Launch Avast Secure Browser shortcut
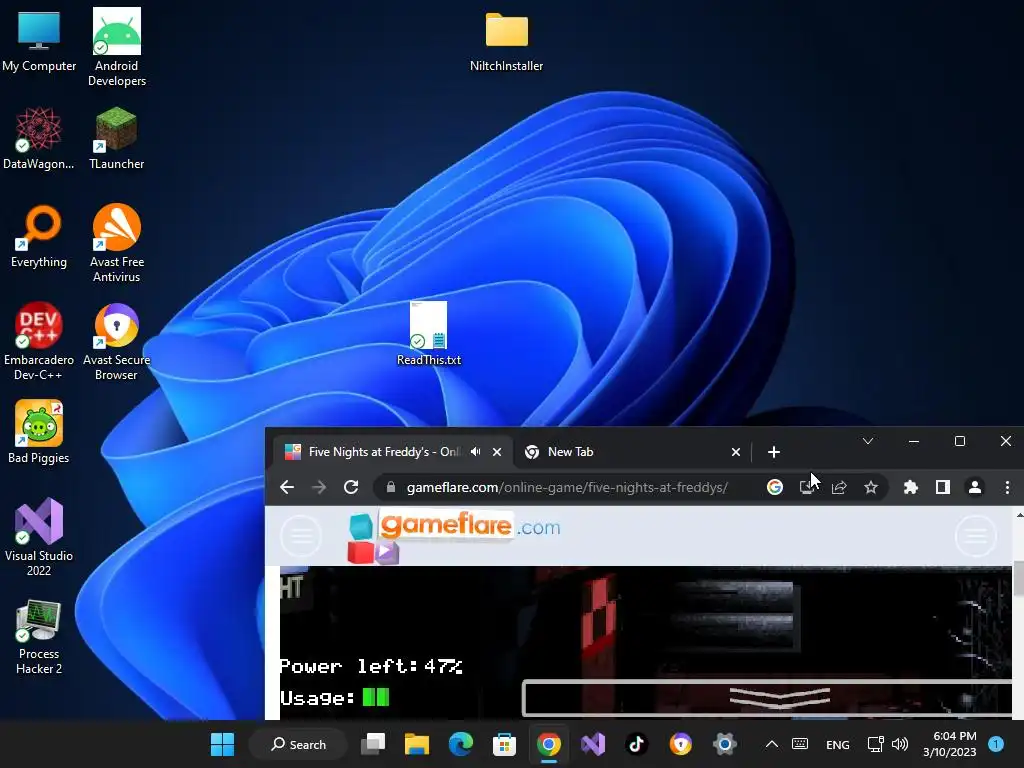1024x768 pixels. 117,340
